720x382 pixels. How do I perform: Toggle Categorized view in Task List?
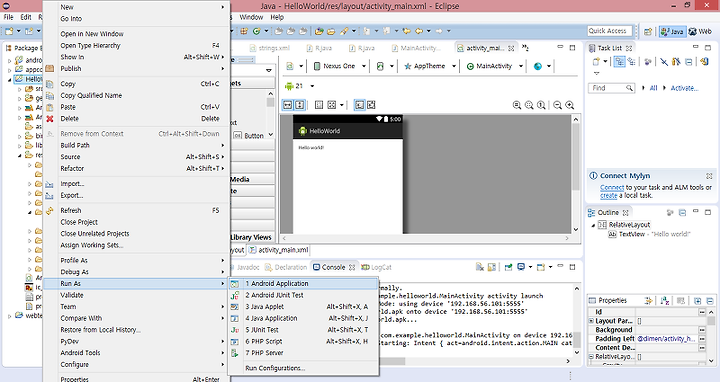click(x=619, y=62)
